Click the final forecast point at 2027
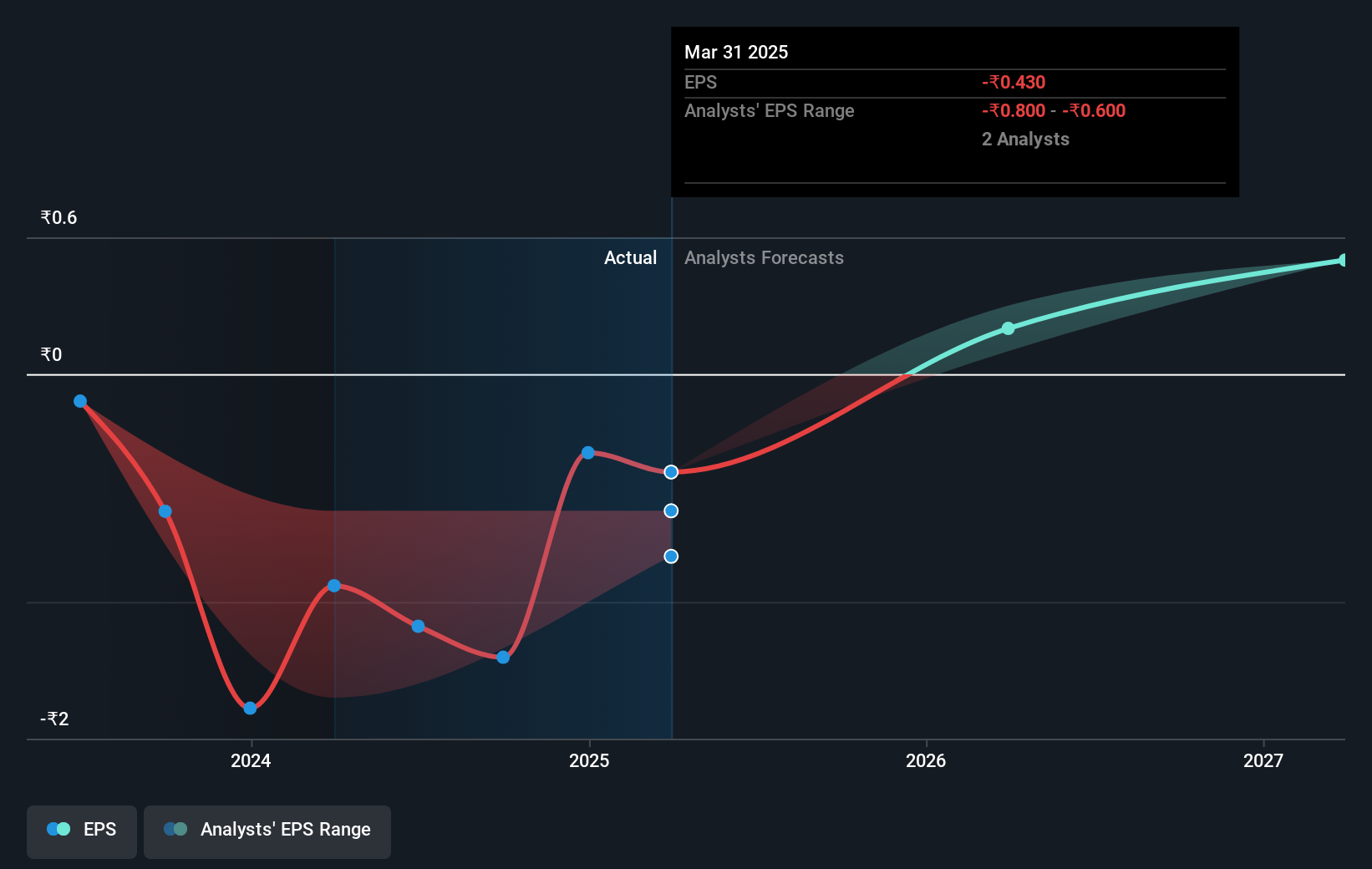1372x869 pixels. click(1343, 260)
